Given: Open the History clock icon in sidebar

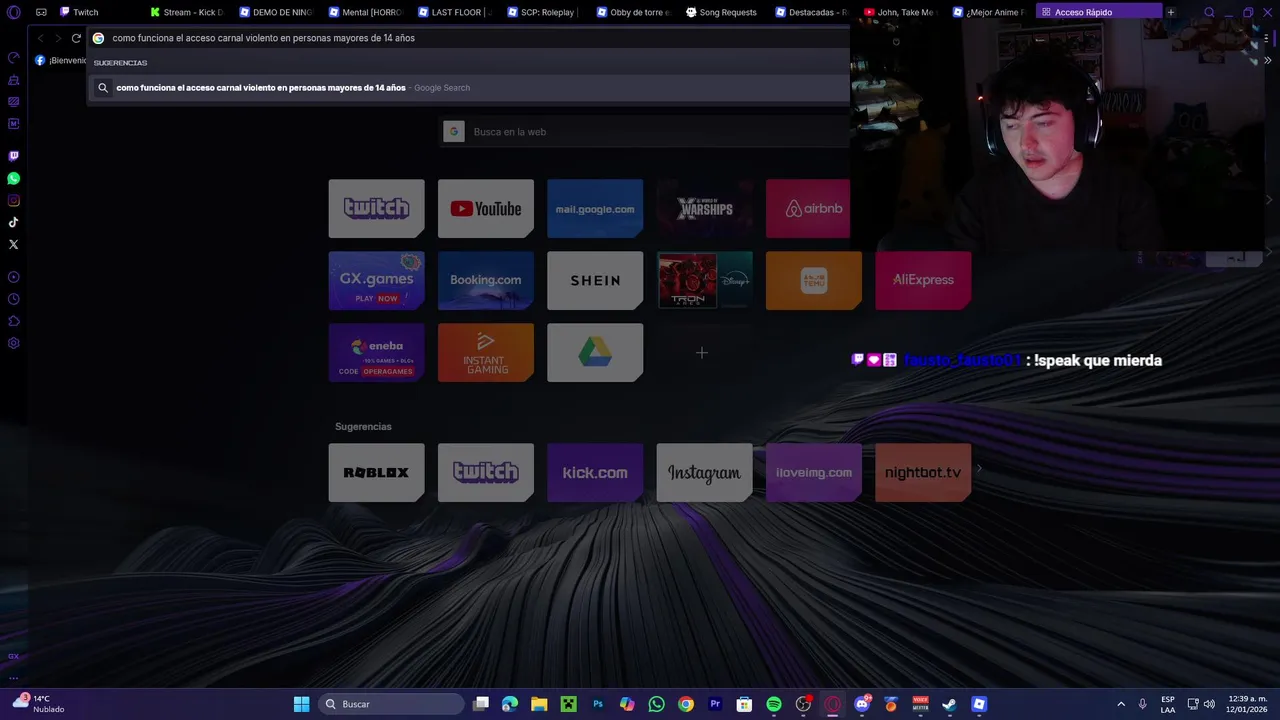Looking at the screenshot, I should 14,299.
